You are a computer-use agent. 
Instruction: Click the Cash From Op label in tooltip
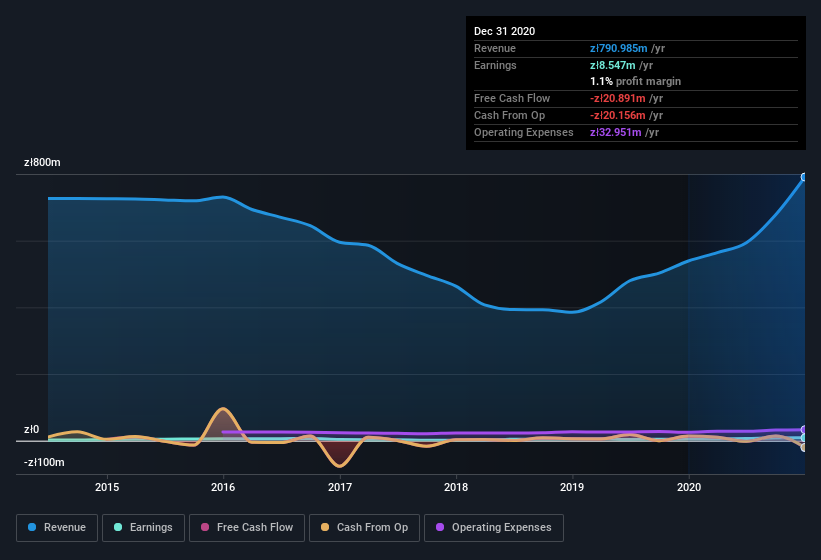pos(509,115)
